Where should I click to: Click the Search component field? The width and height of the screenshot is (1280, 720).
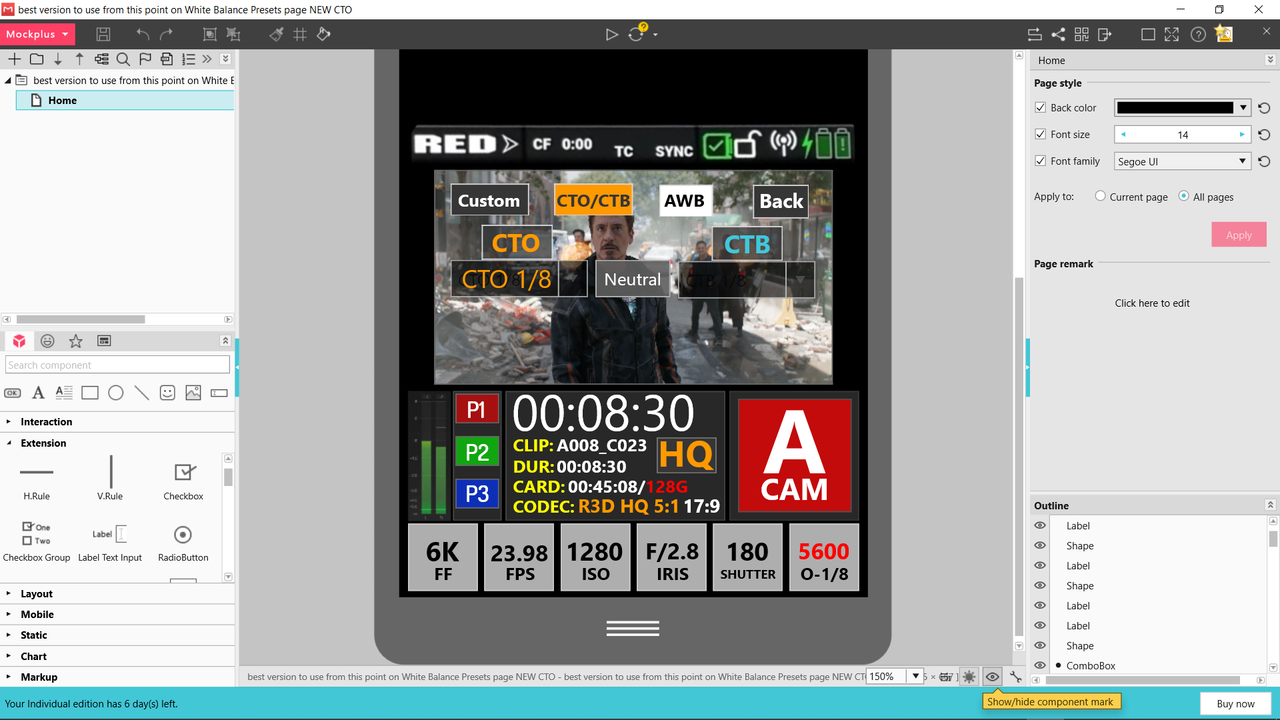point(117,365)
